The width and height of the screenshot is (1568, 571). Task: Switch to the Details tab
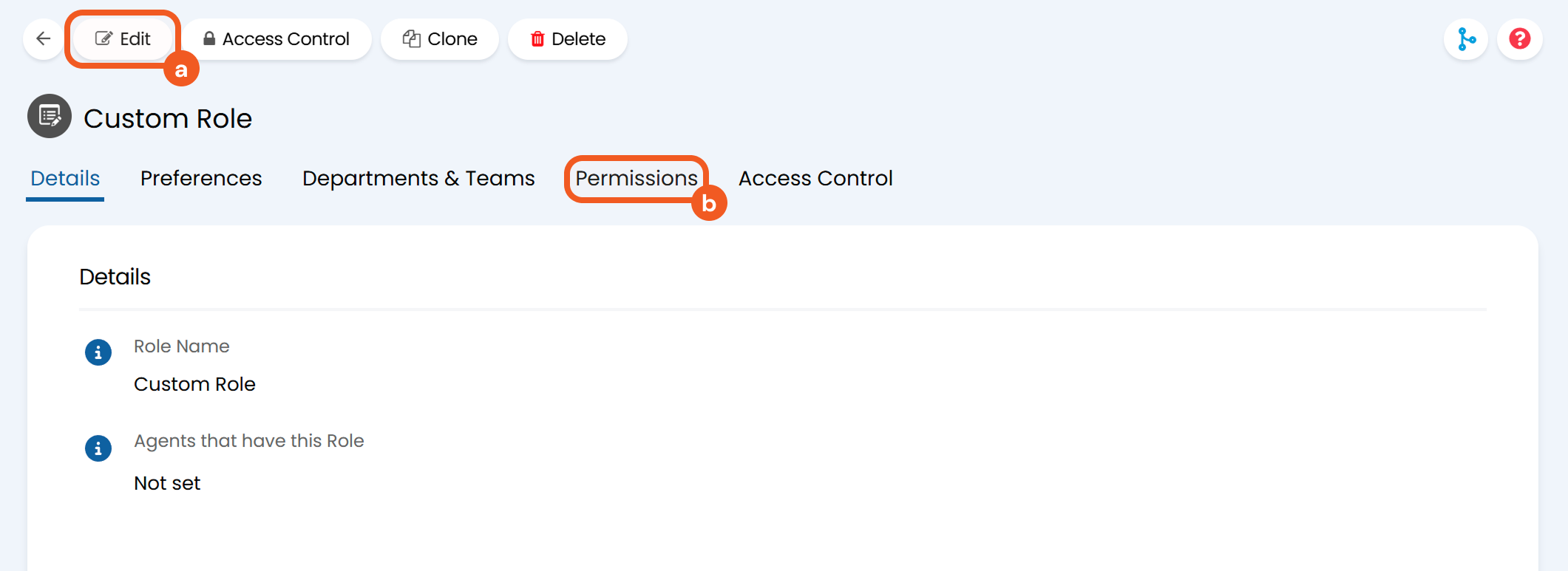coord(65,178)
